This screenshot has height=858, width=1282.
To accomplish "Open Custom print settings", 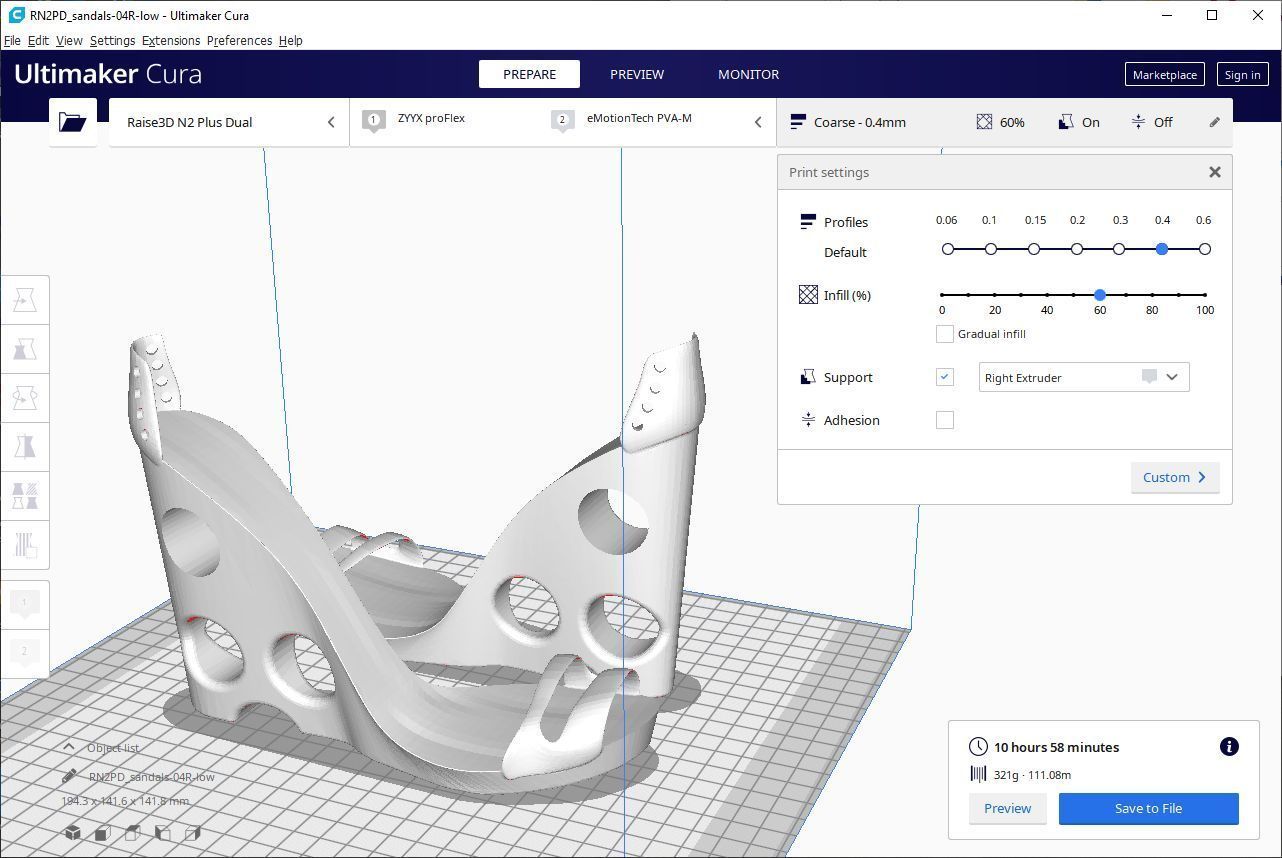I will click(x=1175, y=477).
